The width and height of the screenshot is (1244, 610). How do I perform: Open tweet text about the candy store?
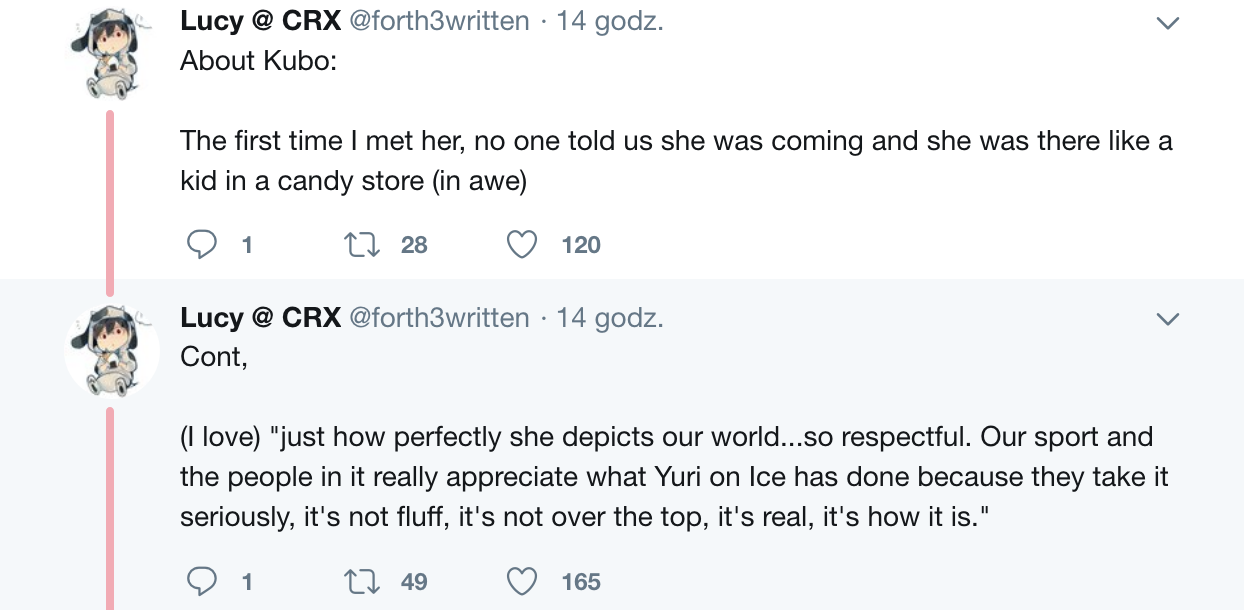point(675,161)
